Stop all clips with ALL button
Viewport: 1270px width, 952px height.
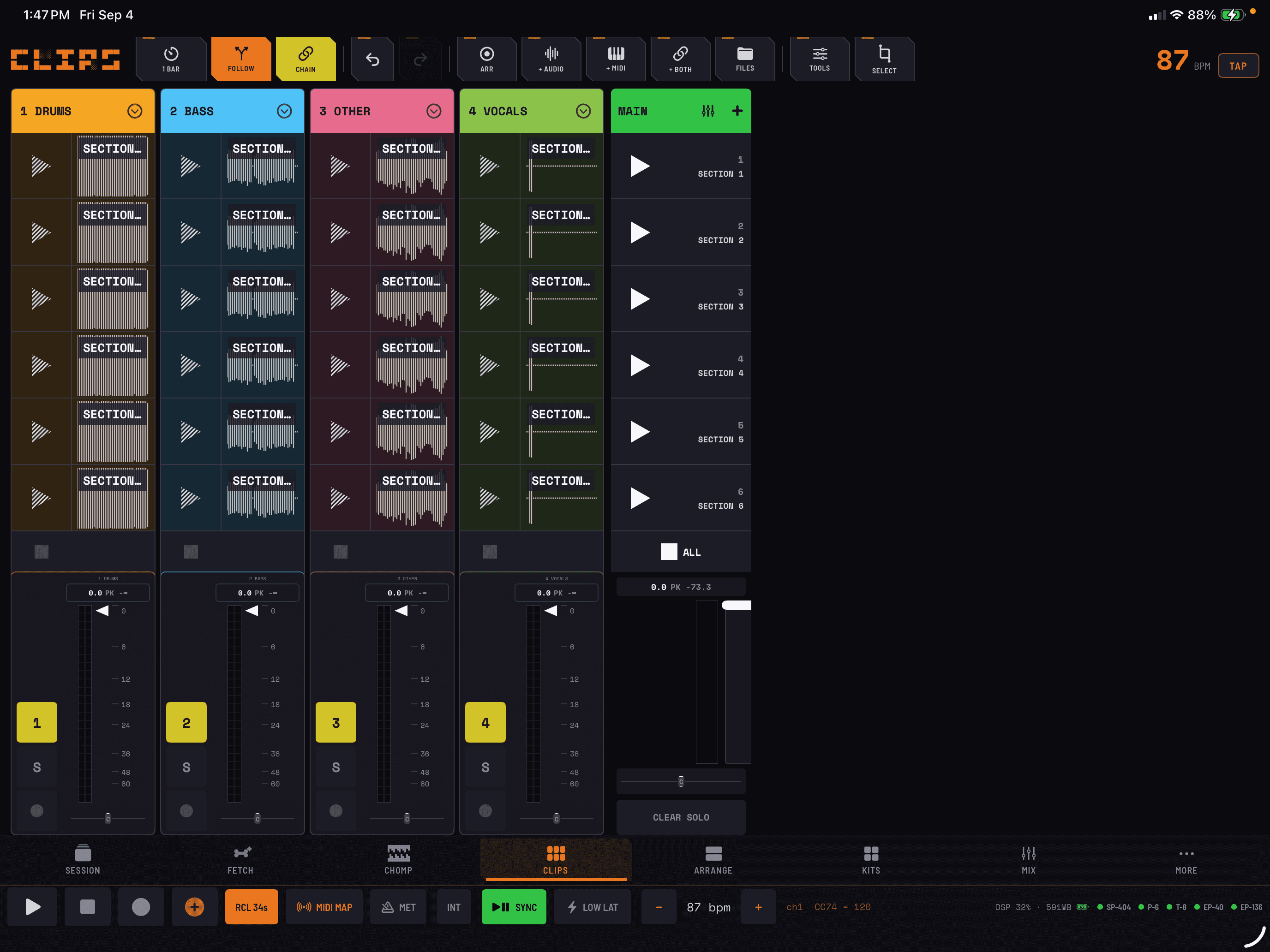tap(681, 552)
